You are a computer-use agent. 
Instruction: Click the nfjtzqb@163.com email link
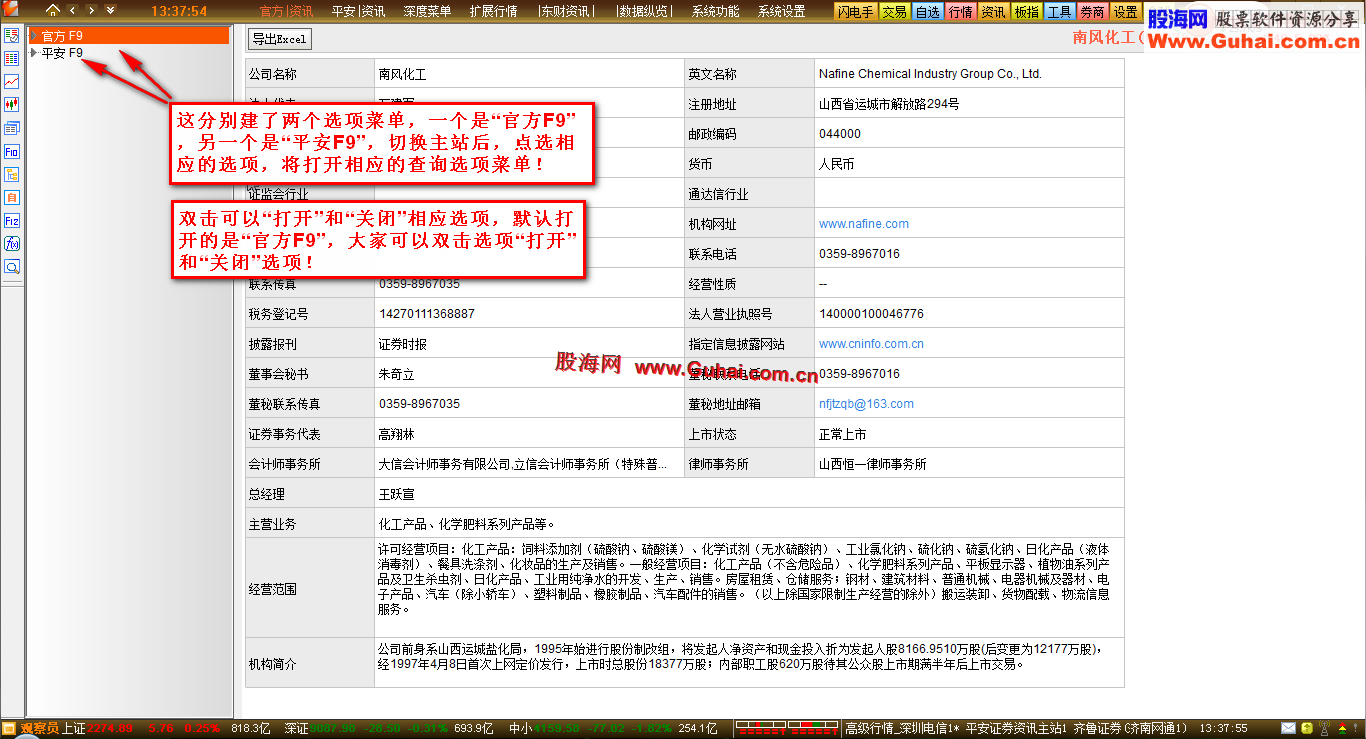(x=866, y=404)
